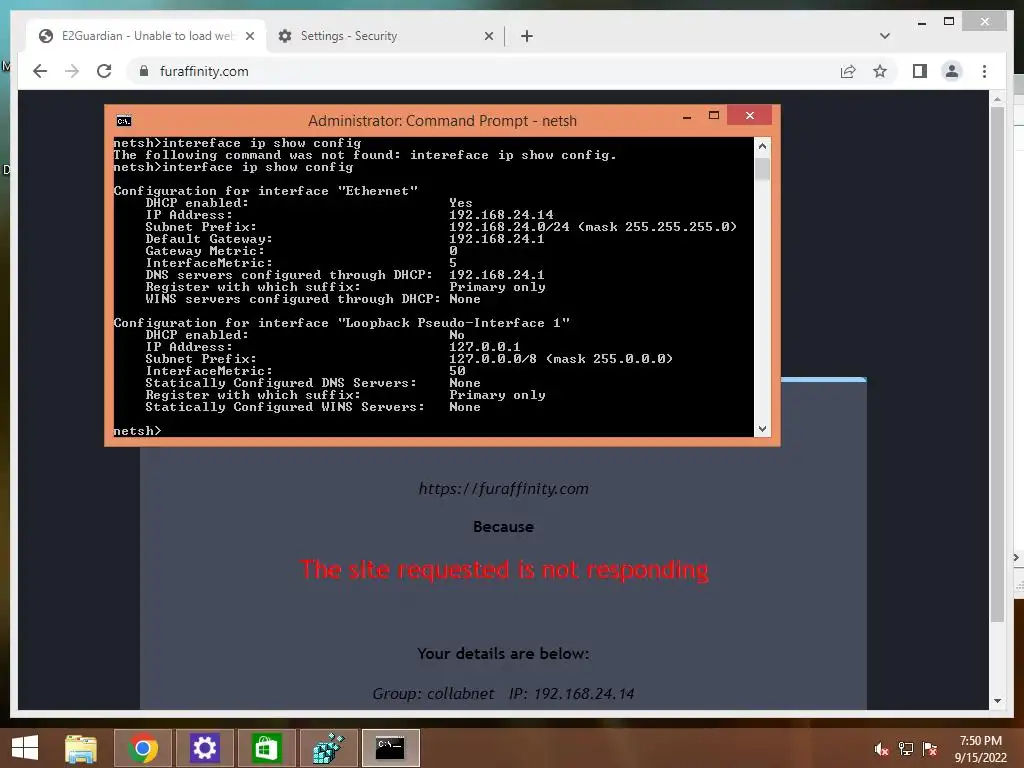Screen dimensions: 1024x768
Task: Bookmark this tab with the star icon
Action: (x=880, y=71)
